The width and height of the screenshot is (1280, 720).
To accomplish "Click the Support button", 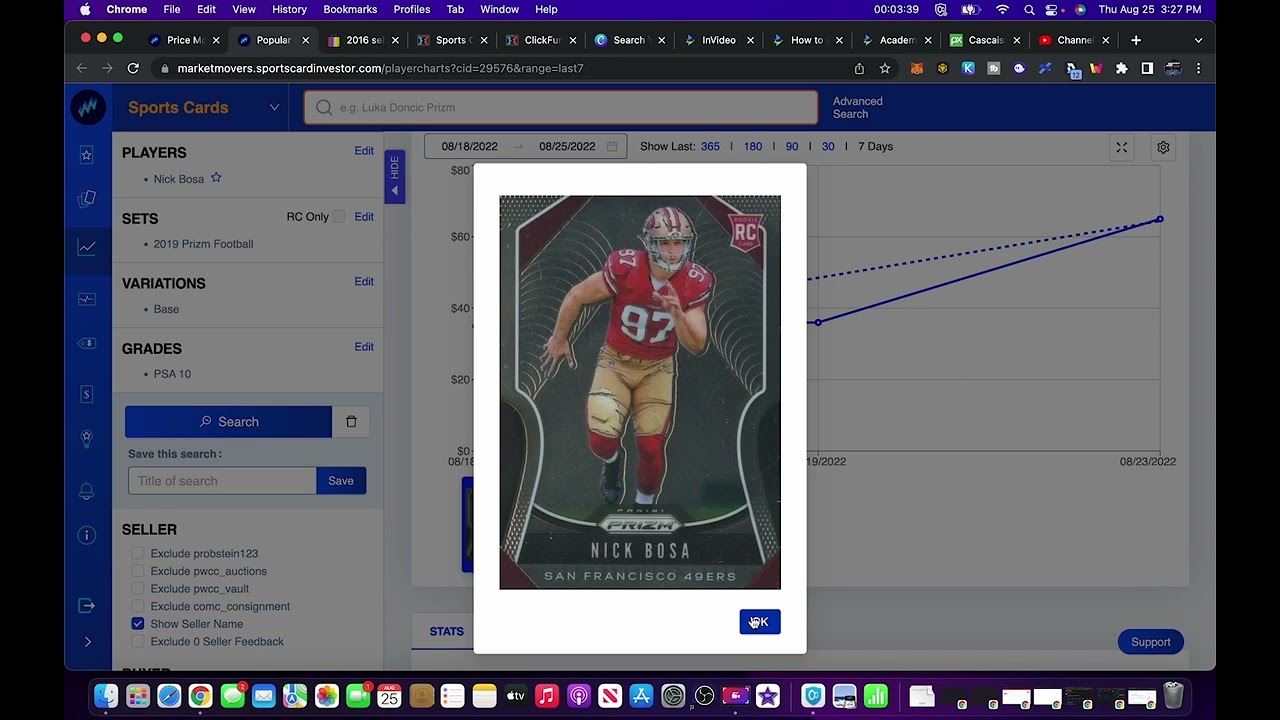I will tap(1151, 642).
